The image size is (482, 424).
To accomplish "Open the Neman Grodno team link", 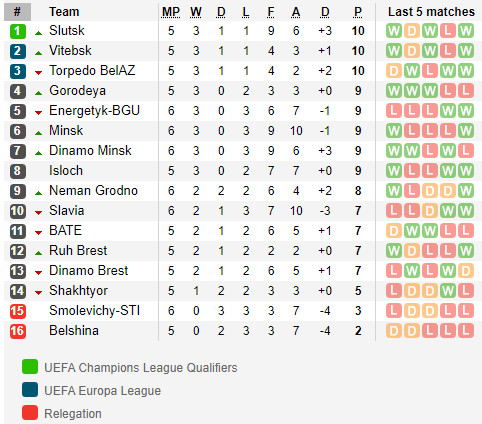I will [x=93, y=191].
